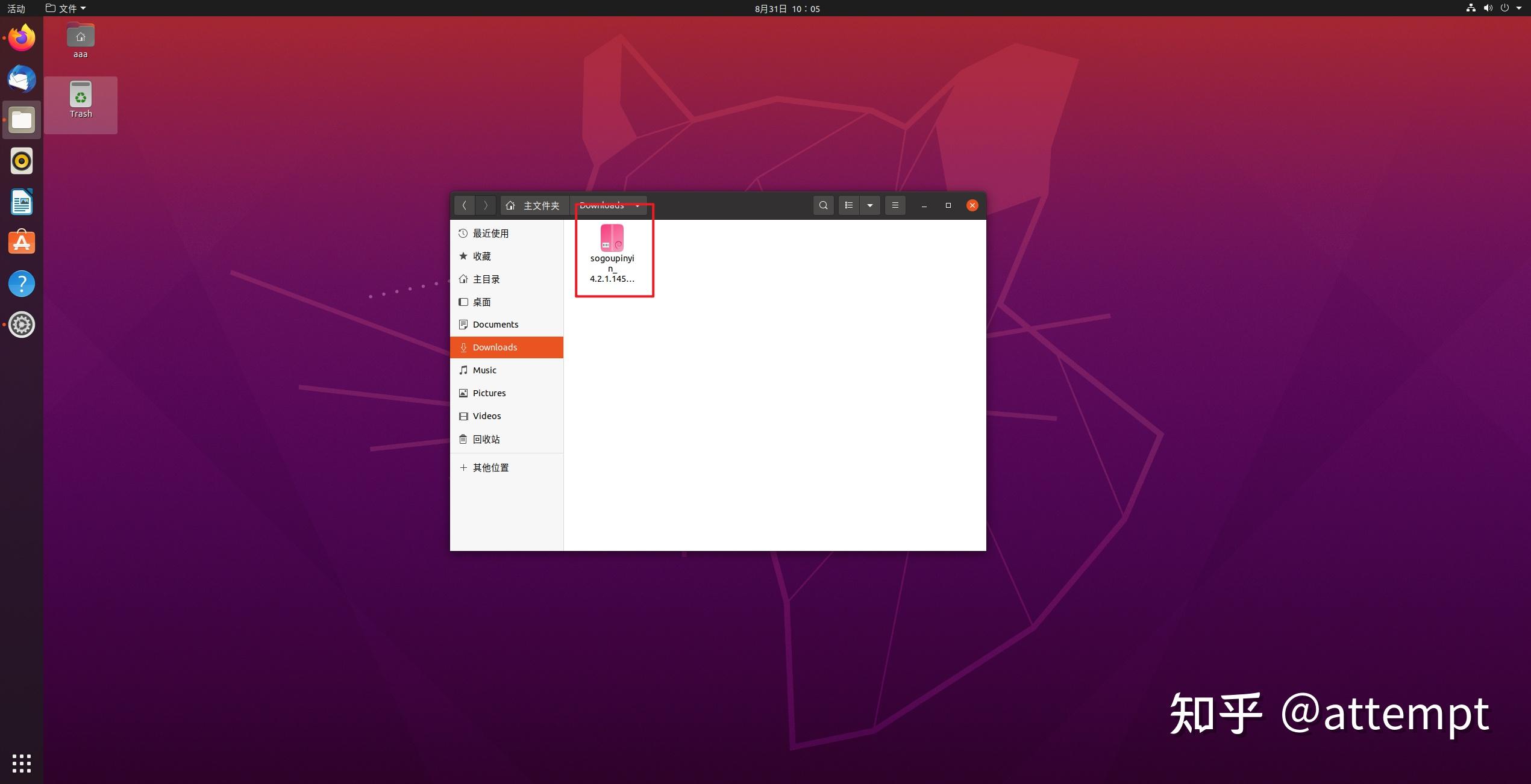This screenshot has width=1531, height=784.
Task: Expand the Downloads breadcrumb dropdown arrow
Action: click(x=637, y=205)
